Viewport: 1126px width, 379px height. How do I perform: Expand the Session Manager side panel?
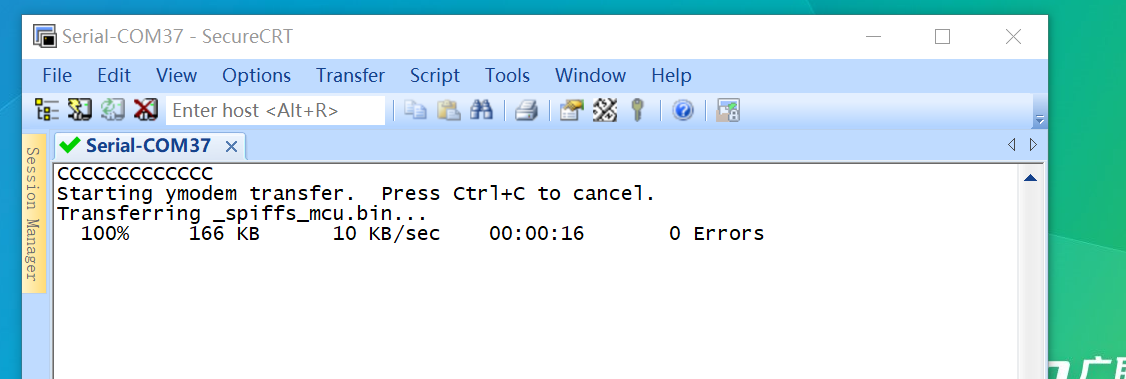pos(33,213)
